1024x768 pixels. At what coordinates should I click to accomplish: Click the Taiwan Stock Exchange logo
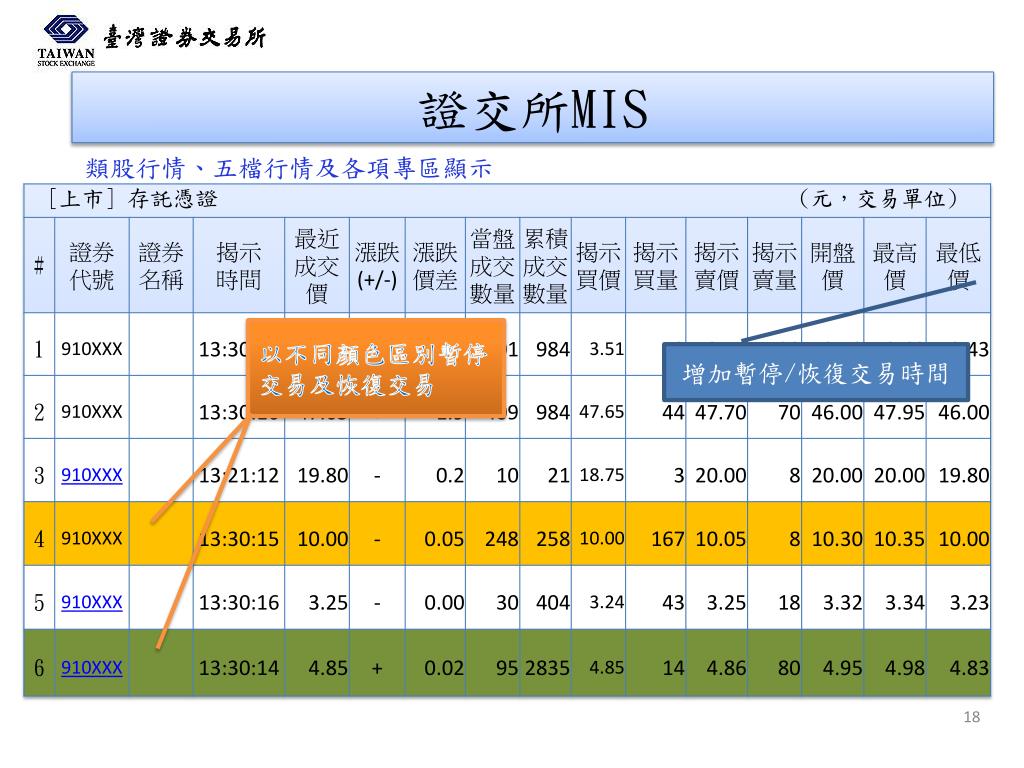[x=66, y=40]
